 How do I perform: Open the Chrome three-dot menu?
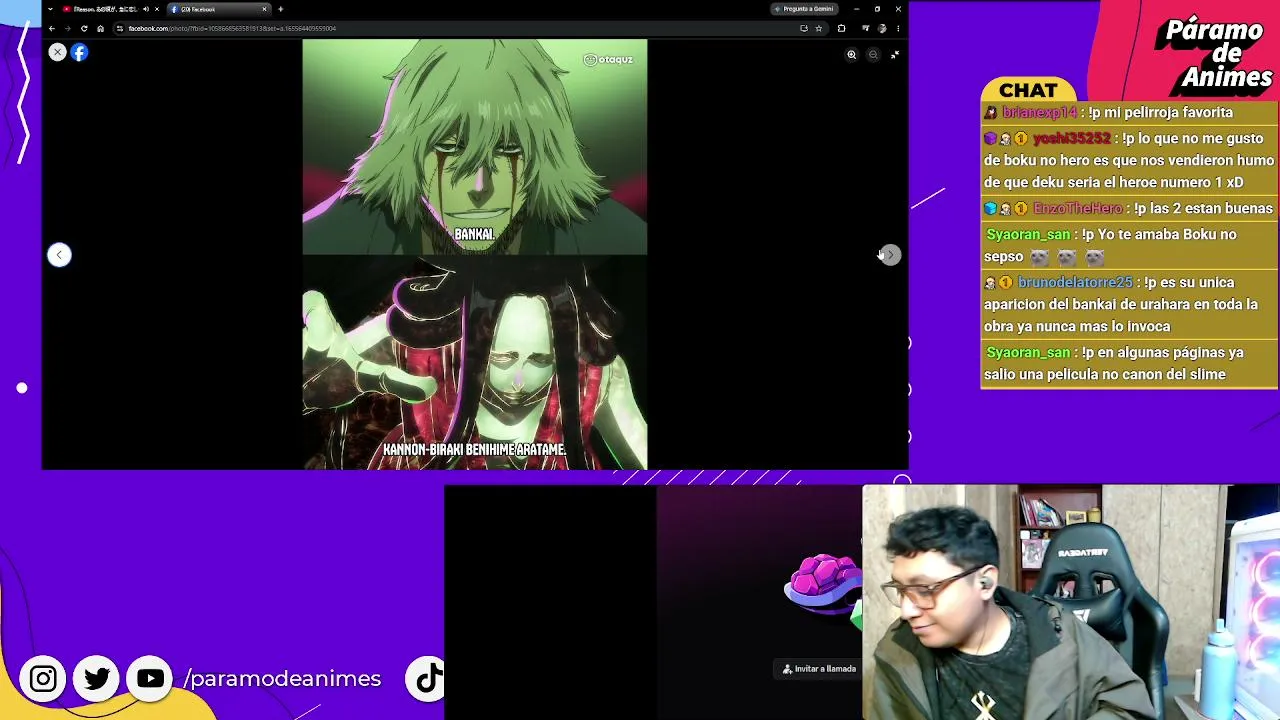[x=897, y=28]
